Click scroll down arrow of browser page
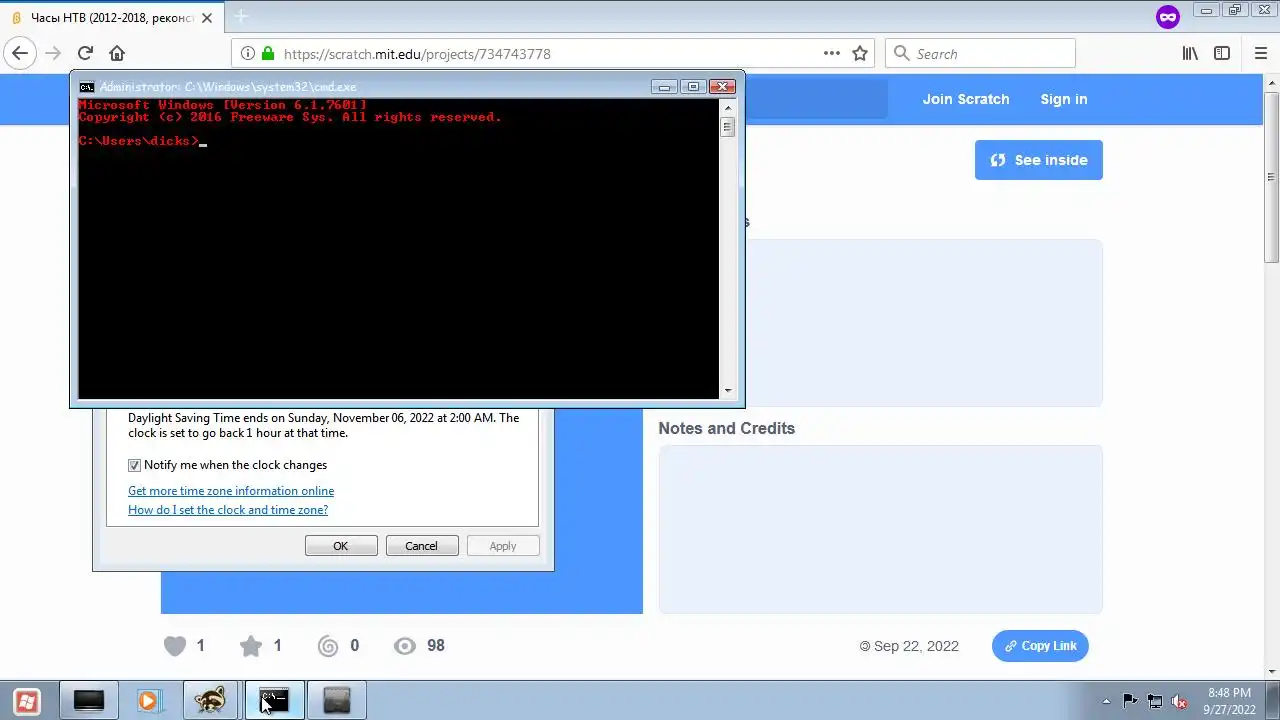Screen dimensions: 1280x720 coord(1272,672)
